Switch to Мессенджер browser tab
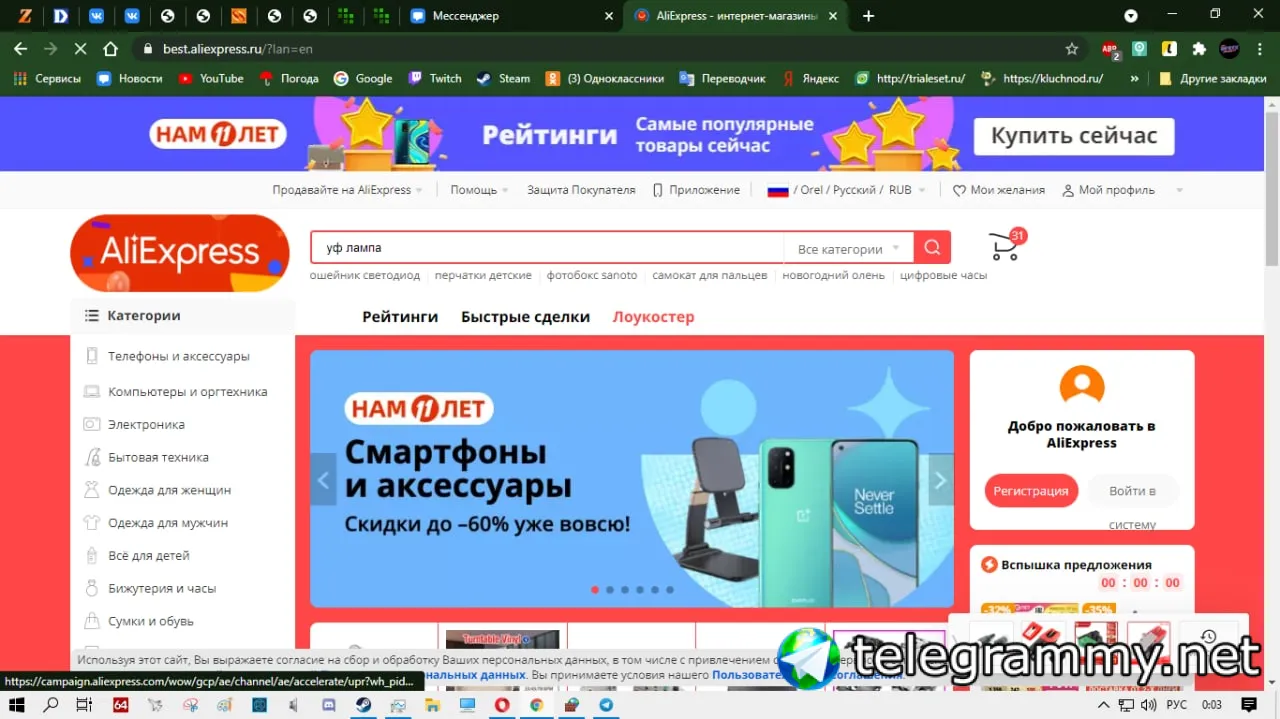Image resolution: width=1280 pixels, height=719 pixels. pyautogui.click(x=512, y=16)
